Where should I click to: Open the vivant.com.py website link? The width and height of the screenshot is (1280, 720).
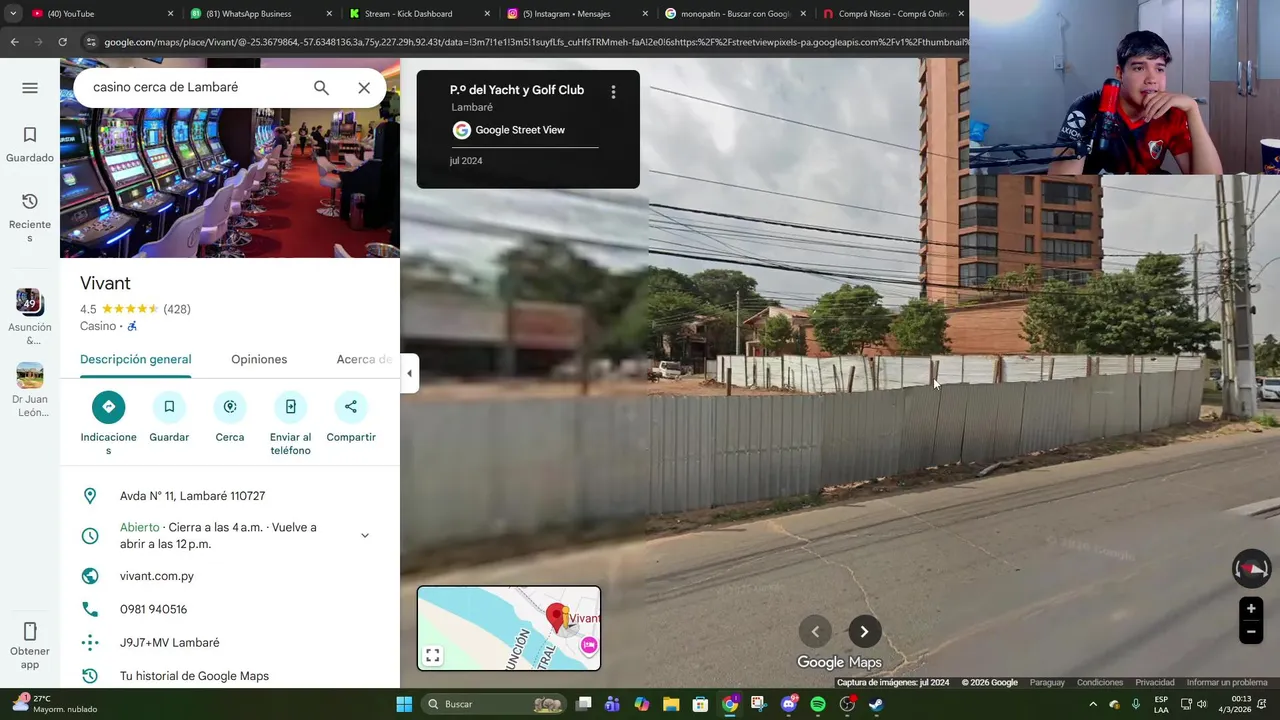coord(157,576)
